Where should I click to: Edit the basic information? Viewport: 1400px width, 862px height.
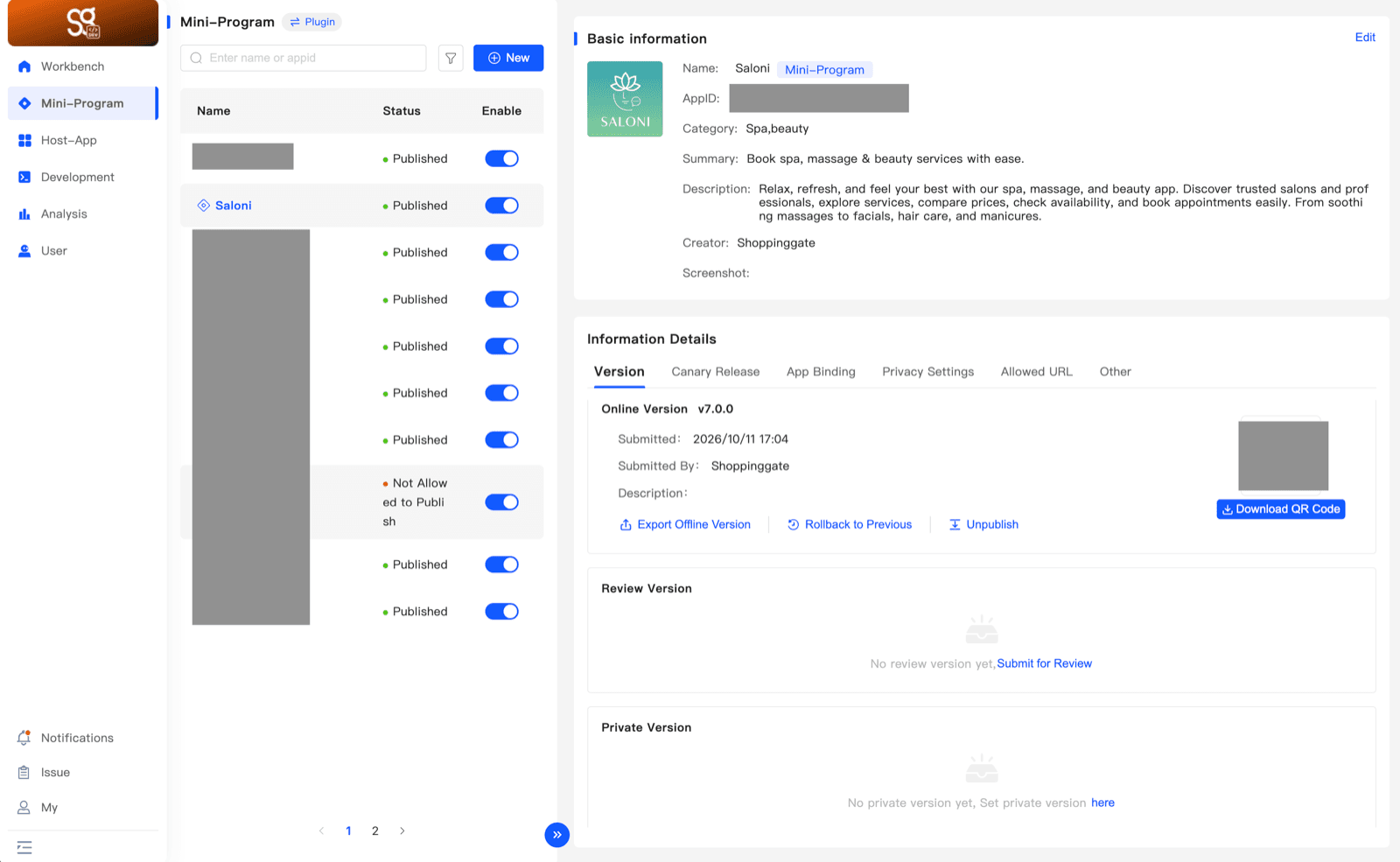point(1365,38)
